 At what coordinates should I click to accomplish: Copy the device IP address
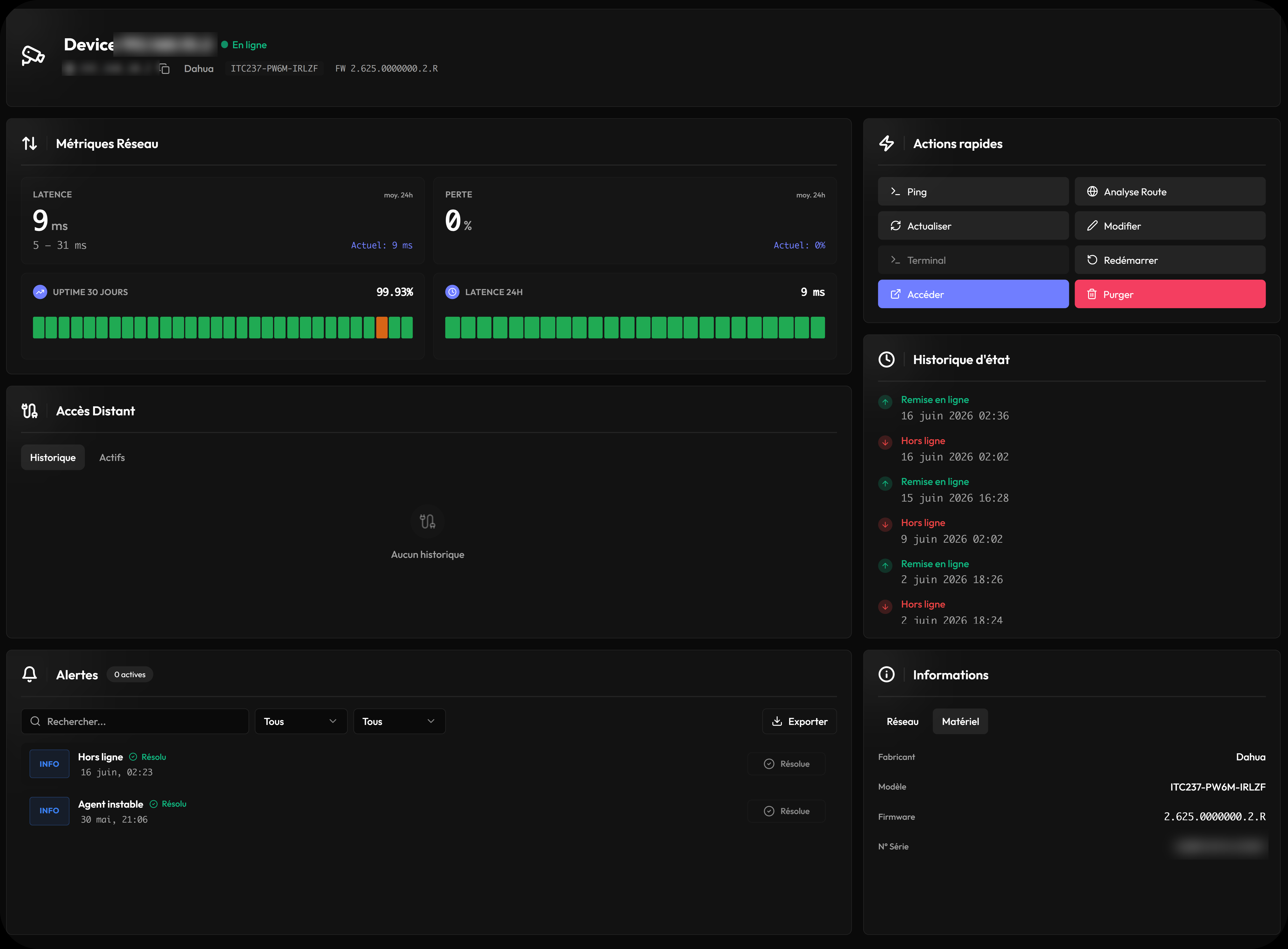(x=165, y=69)
